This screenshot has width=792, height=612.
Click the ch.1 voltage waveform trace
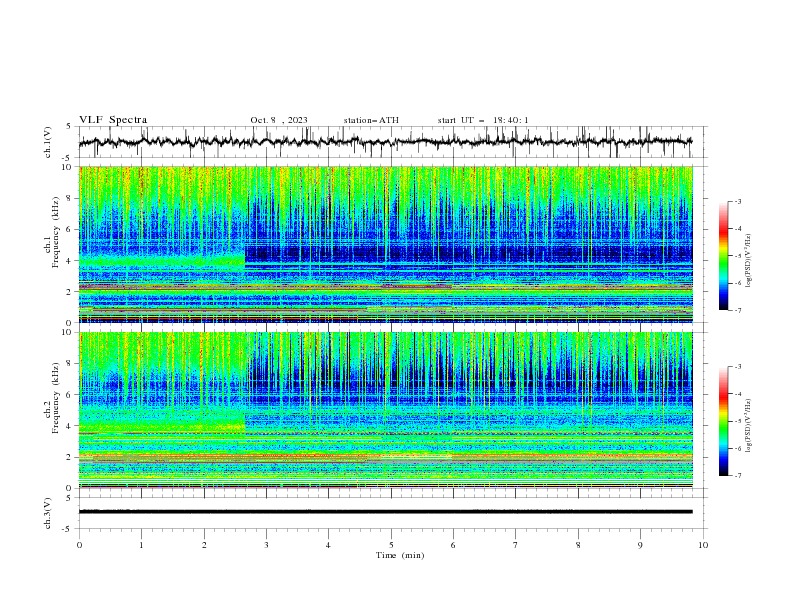click(x=386, y=142)
